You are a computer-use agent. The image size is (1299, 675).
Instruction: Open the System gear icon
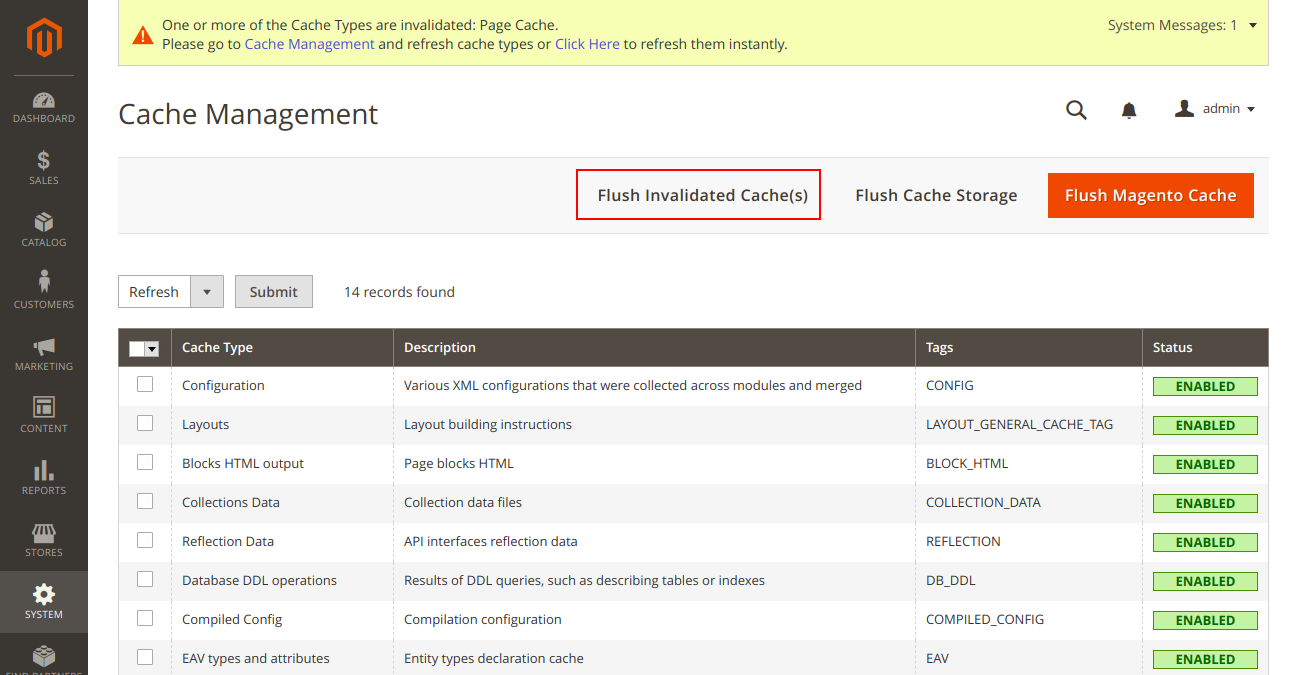pos(44,594)
